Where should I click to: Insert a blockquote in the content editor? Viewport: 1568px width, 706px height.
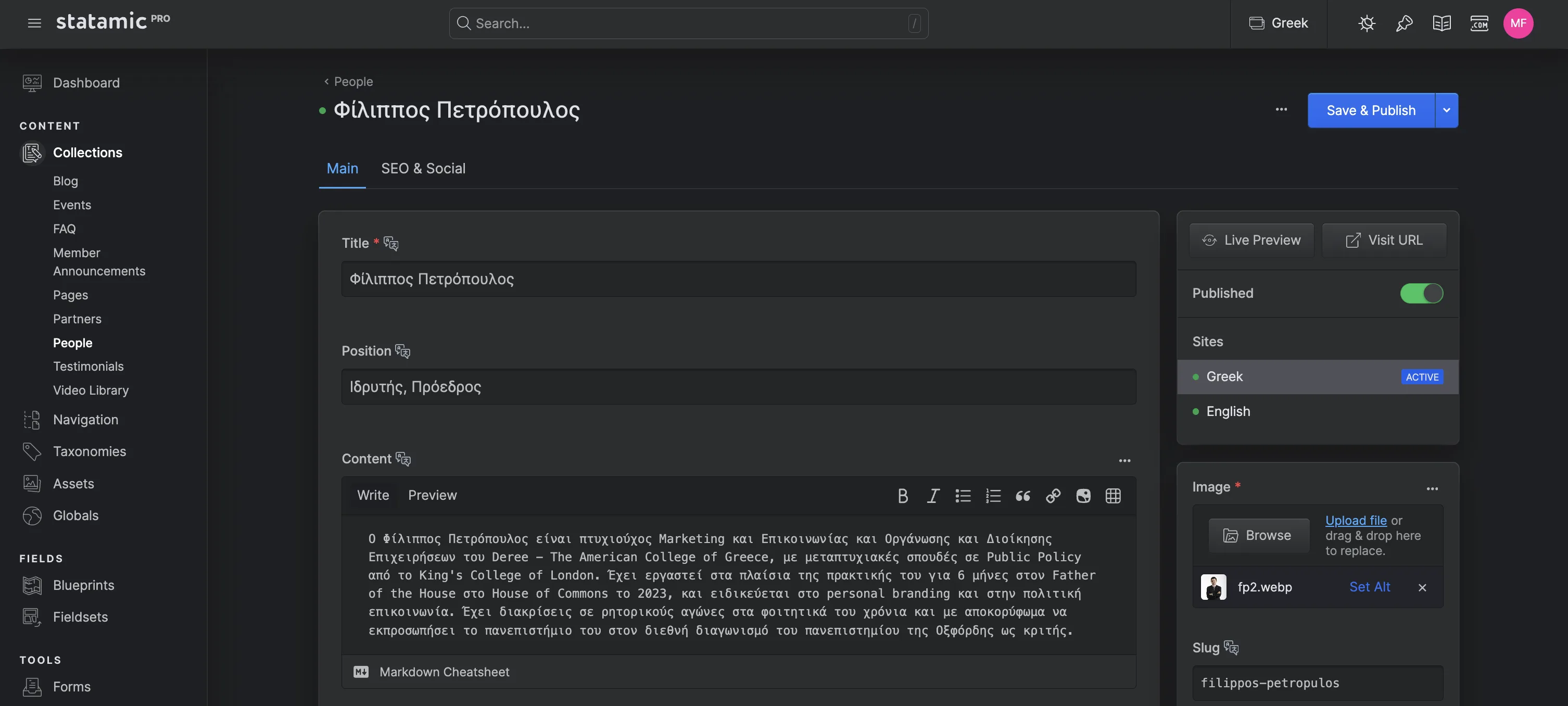(1022, 496)
